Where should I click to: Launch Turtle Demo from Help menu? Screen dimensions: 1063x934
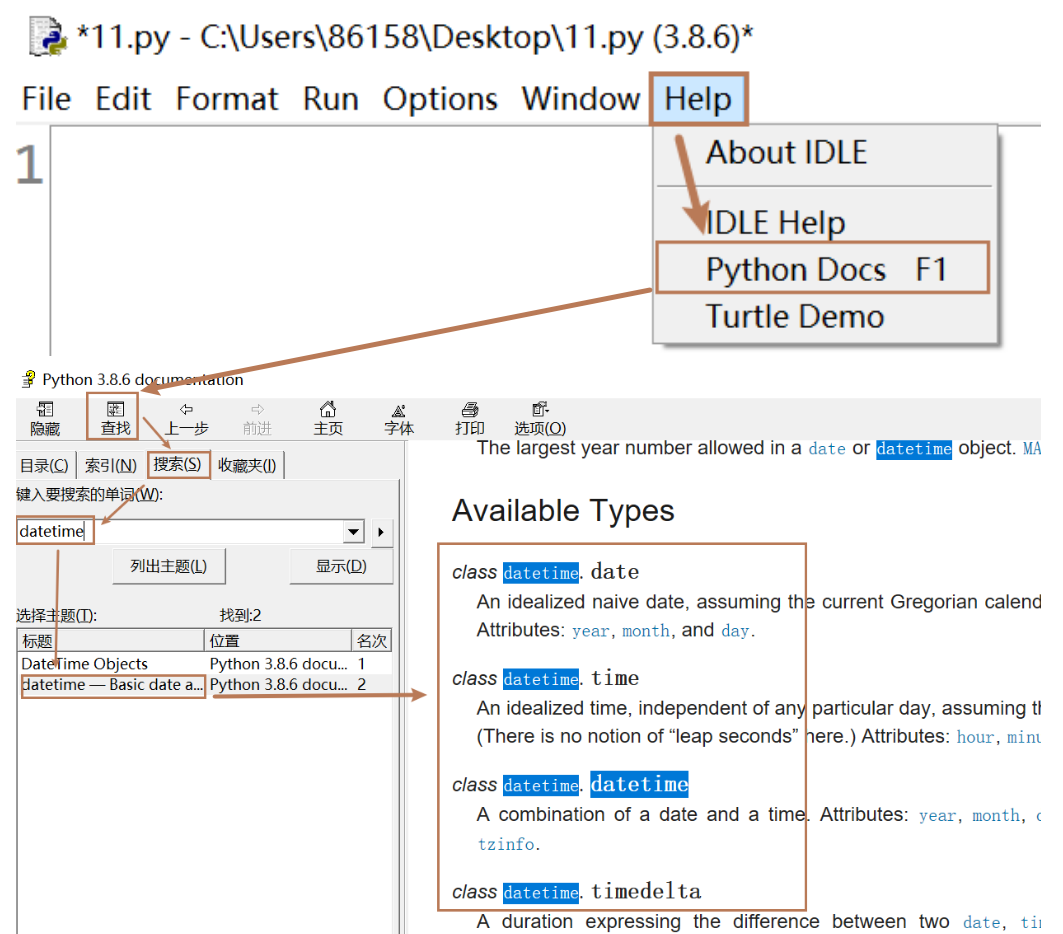(x=795, y=317)
